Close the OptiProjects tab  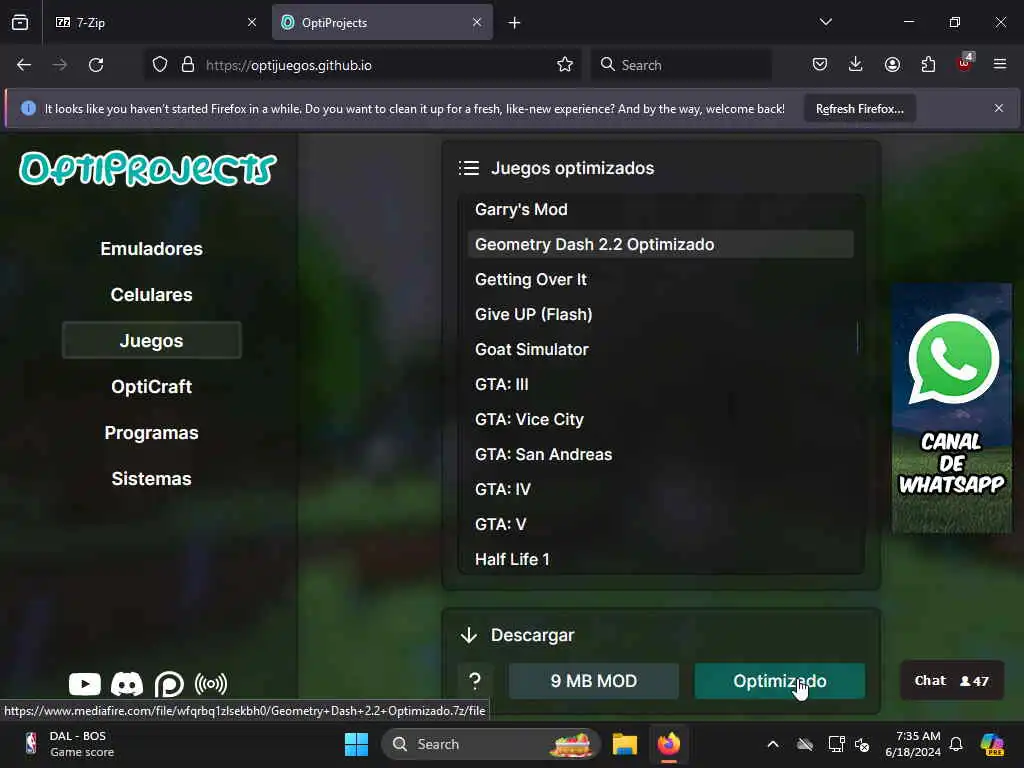click(477, 22)
